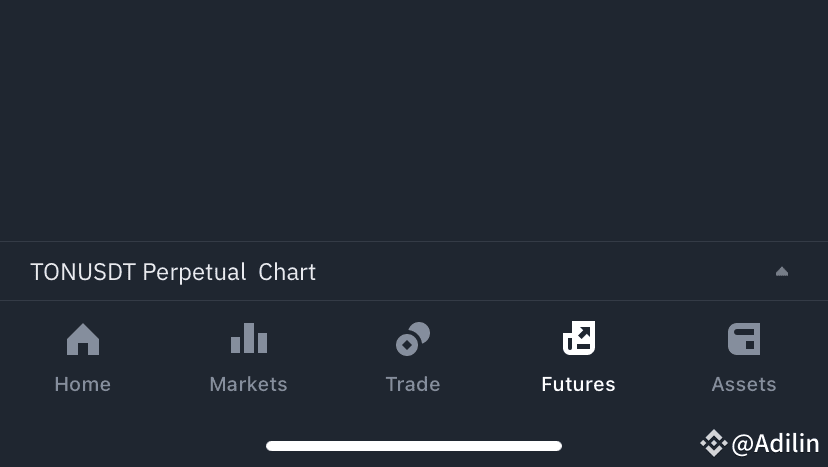Click the Binance logo watermark

click(713, 443)
